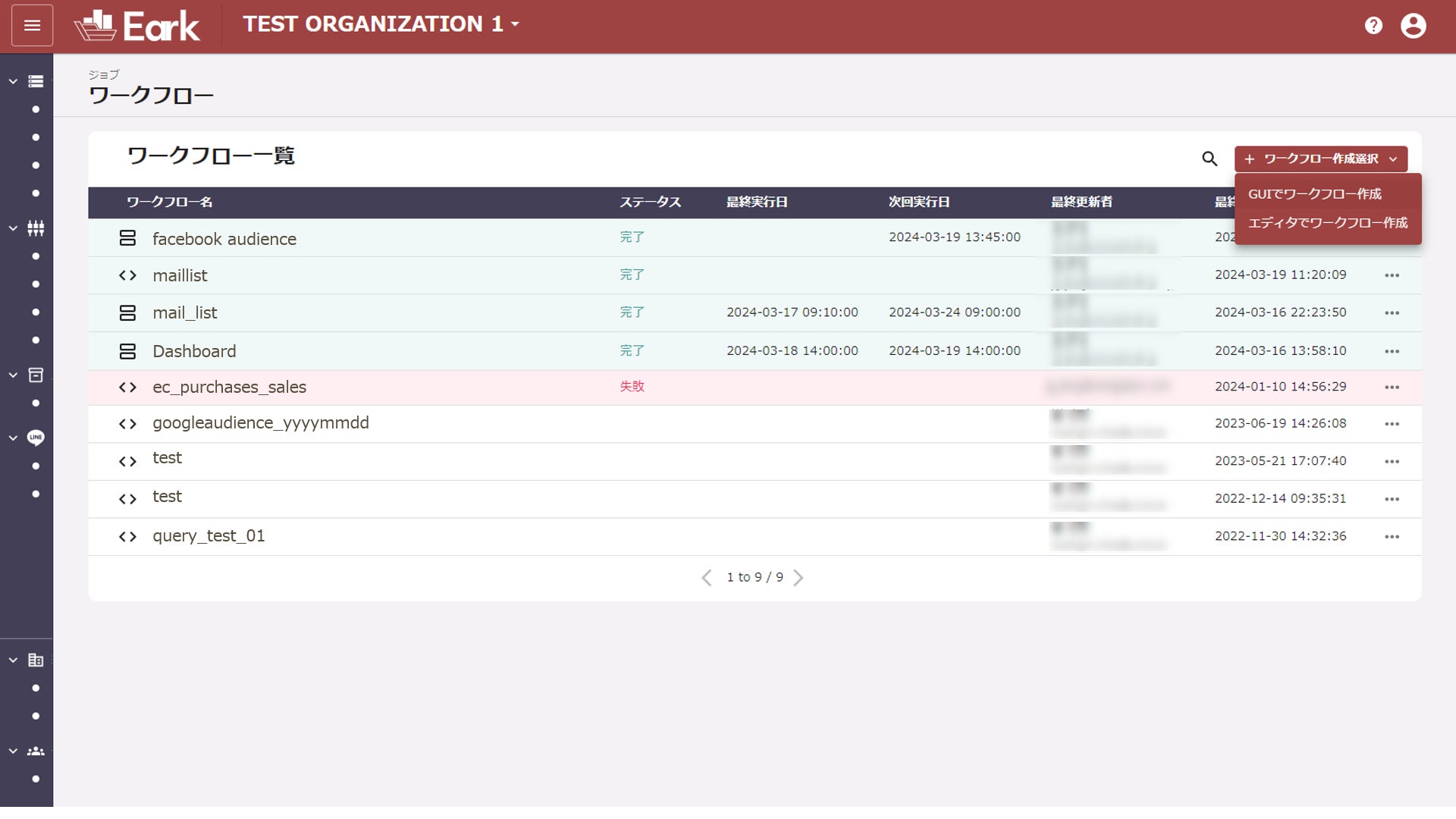This screenshot has width=1456, height=819.
Task: Click the workflow search magnifier icon
Action: click(1210, 158)
